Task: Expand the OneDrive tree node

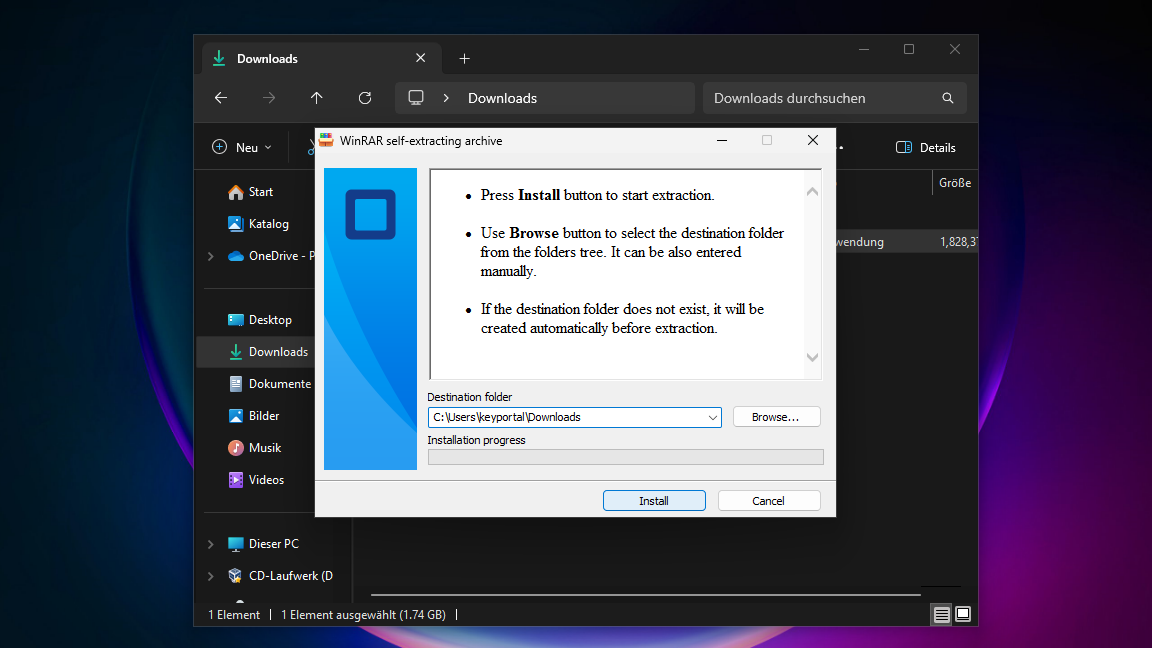Action: 210,256
